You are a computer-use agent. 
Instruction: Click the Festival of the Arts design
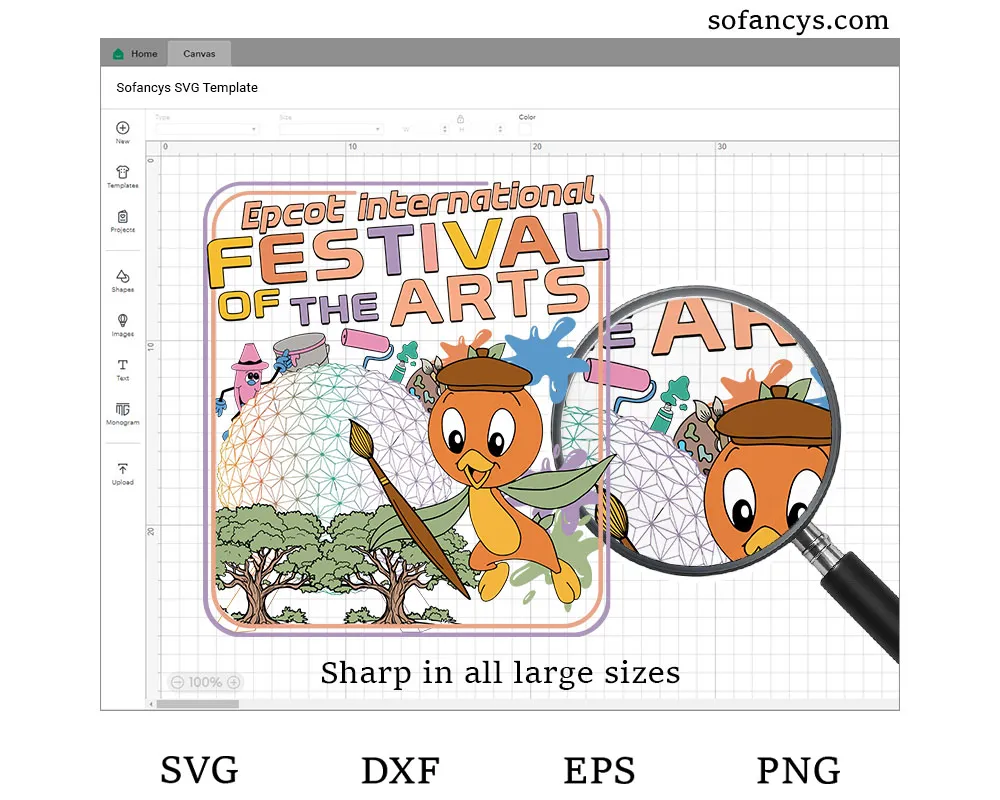408,408
